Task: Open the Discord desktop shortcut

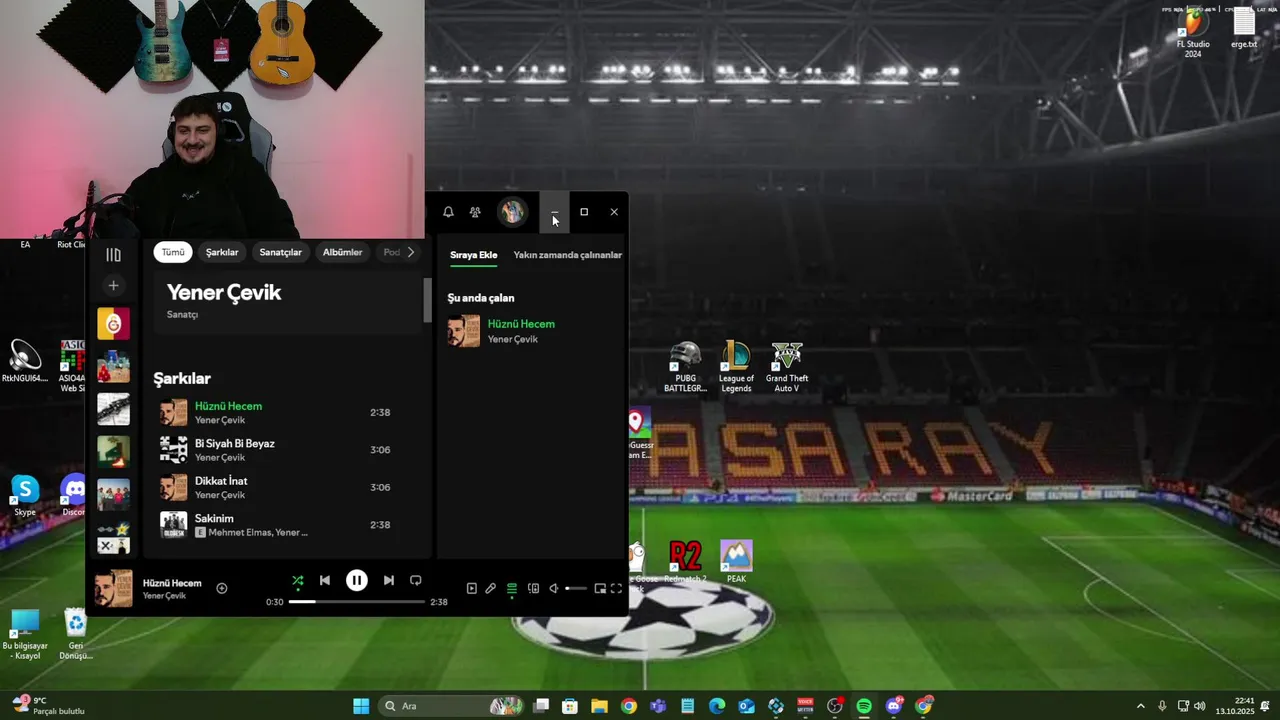Action: tap(73, 496)
